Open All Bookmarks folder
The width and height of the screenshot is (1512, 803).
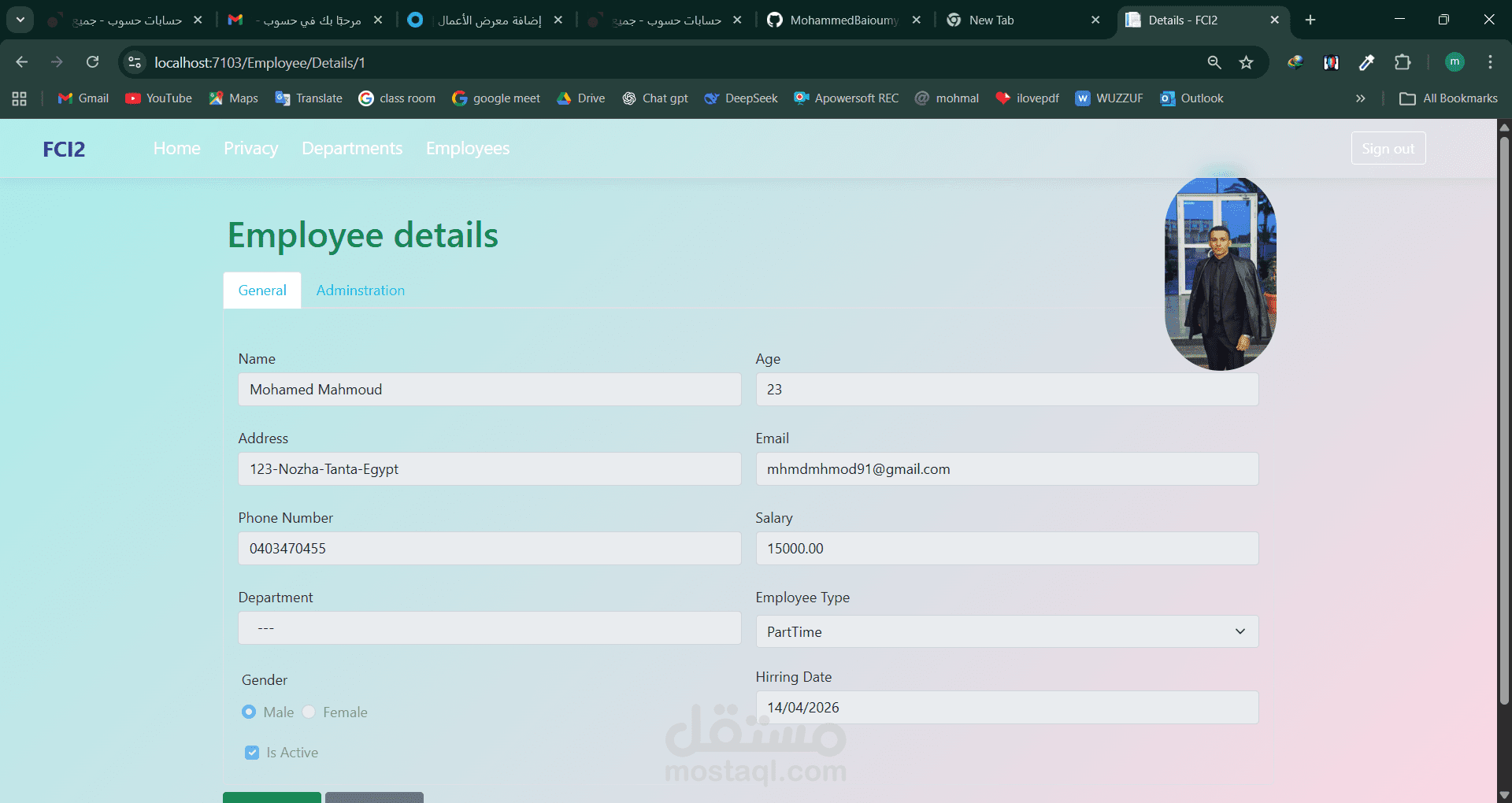point(1448,98)
